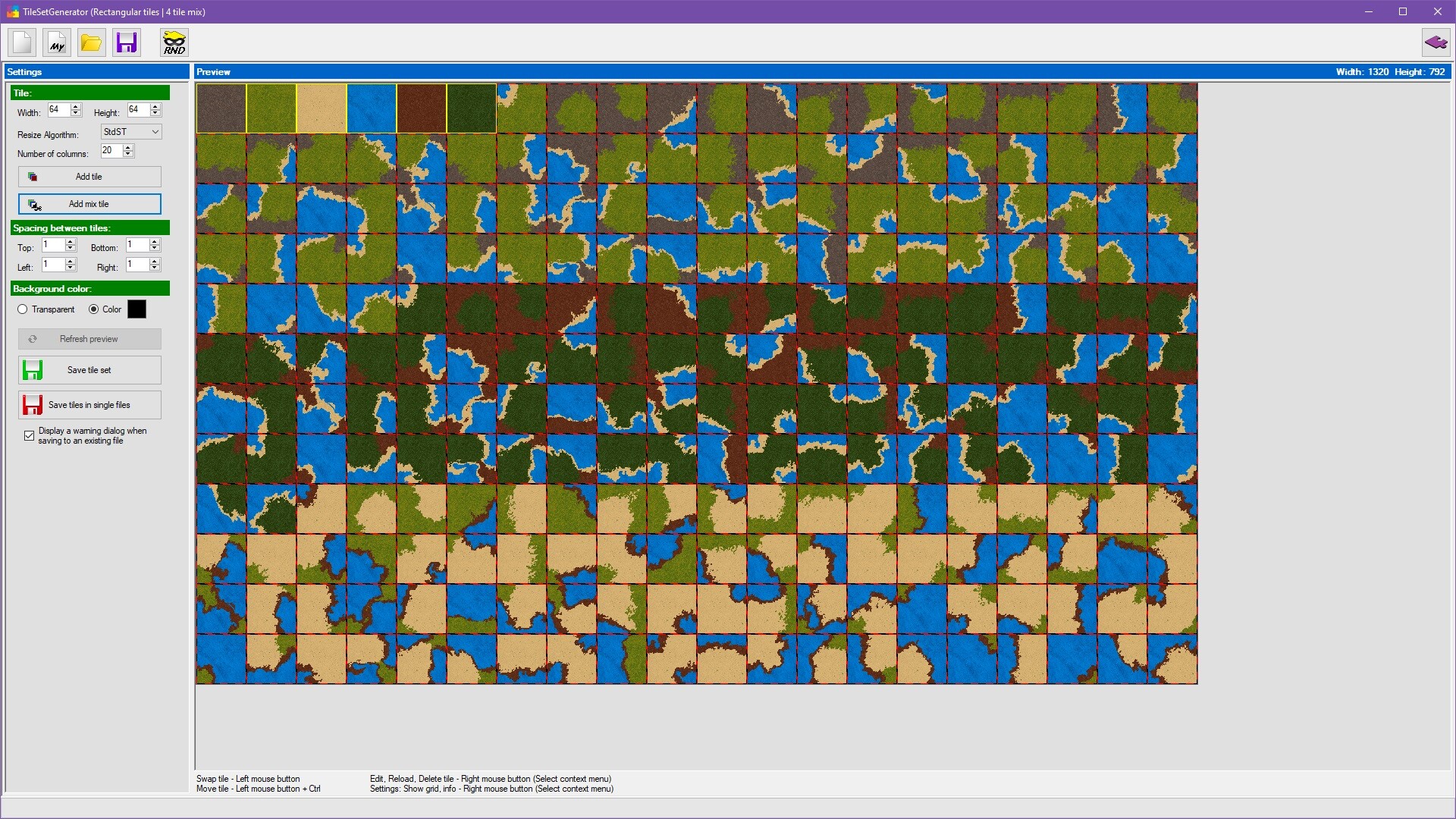The image size is (1456, 819).
Task: Click the green diskette icon on Save tile set
Action: click(33, 370)
